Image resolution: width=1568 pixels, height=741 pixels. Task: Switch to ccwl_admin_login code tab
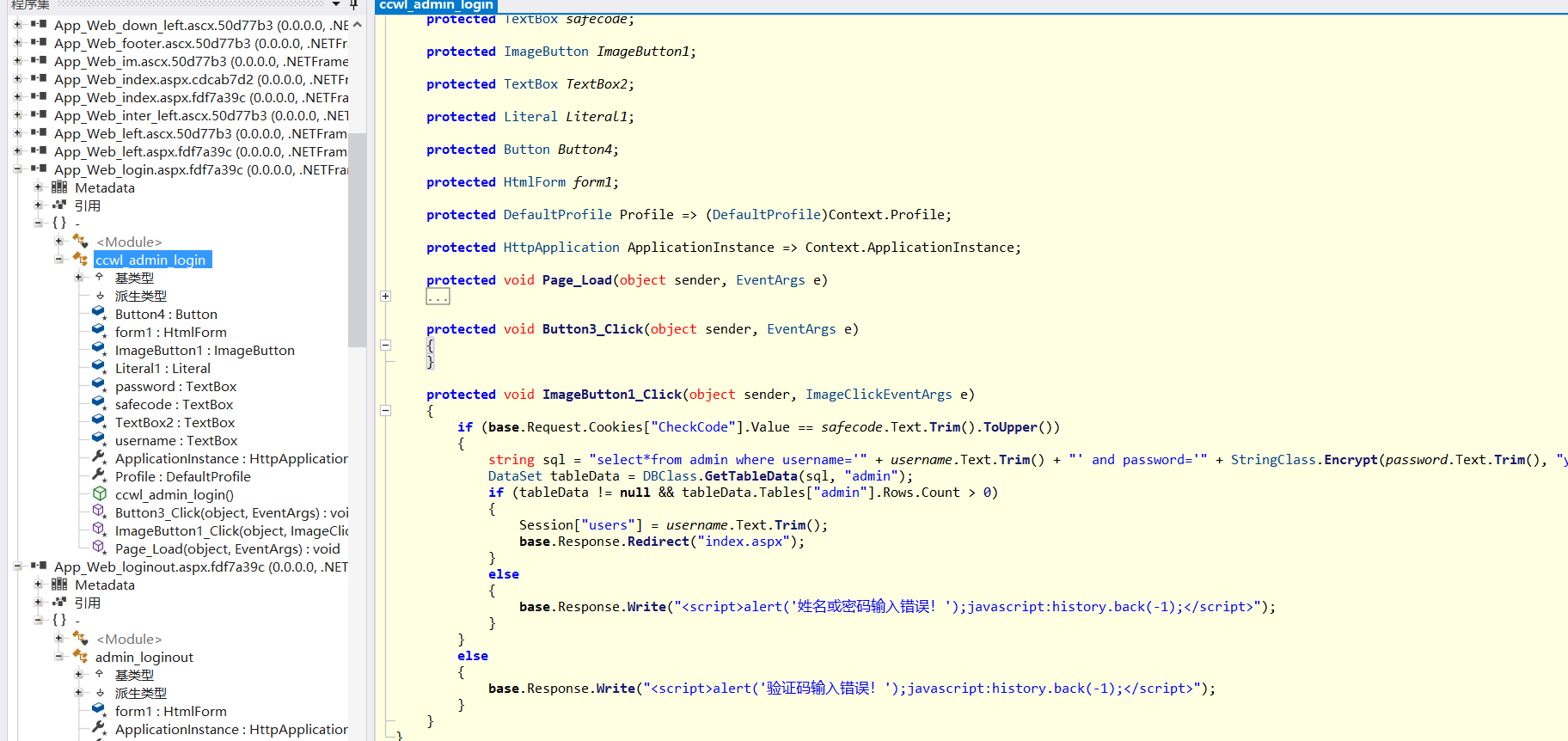pyautogui.click(x=436, y=5)
